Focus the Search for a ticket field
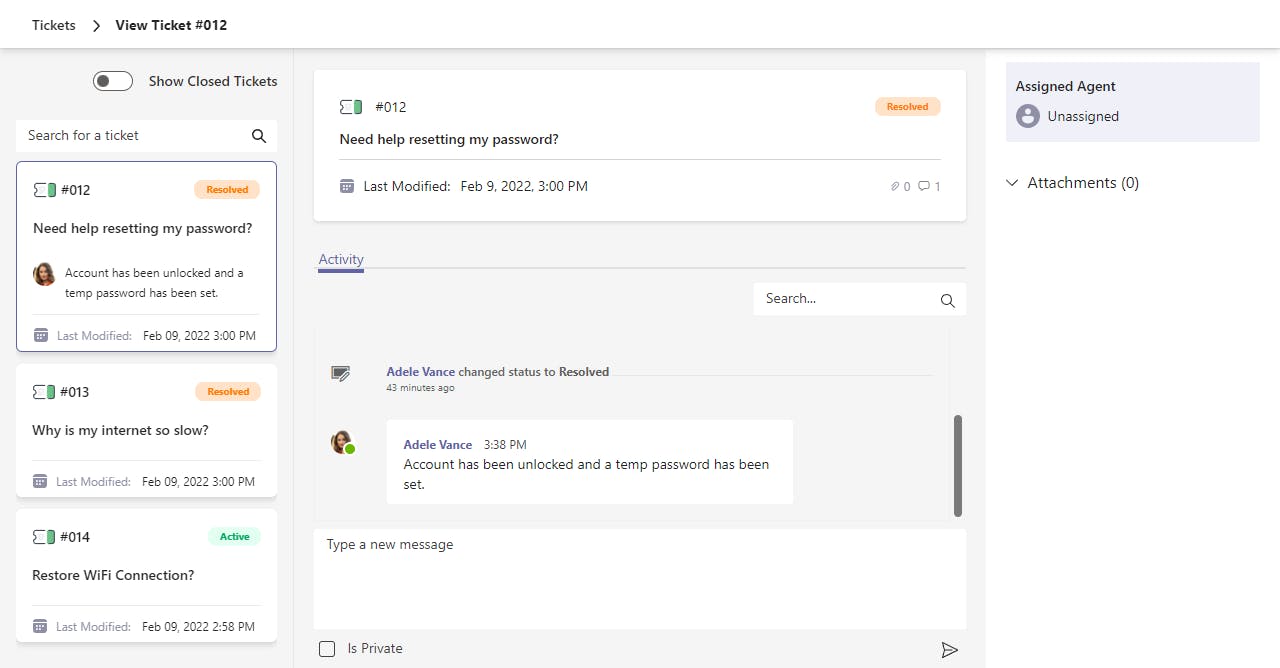The height and width of the screenshot is (668, 1280). (x=135, y=136)
